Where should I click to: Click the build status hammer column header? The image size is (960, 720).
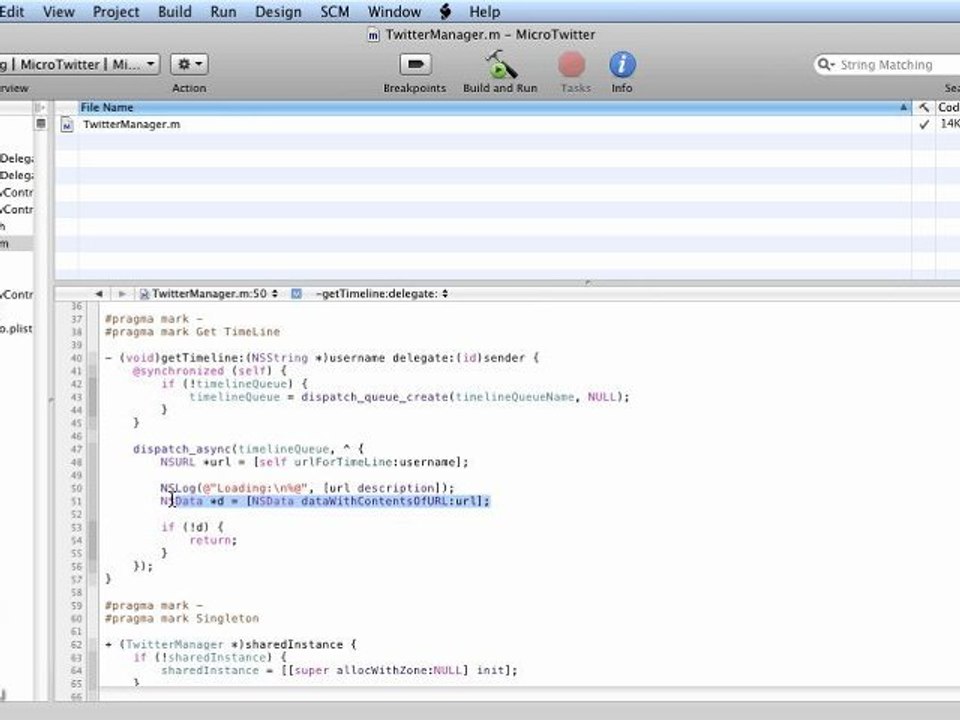pos(923,107)
